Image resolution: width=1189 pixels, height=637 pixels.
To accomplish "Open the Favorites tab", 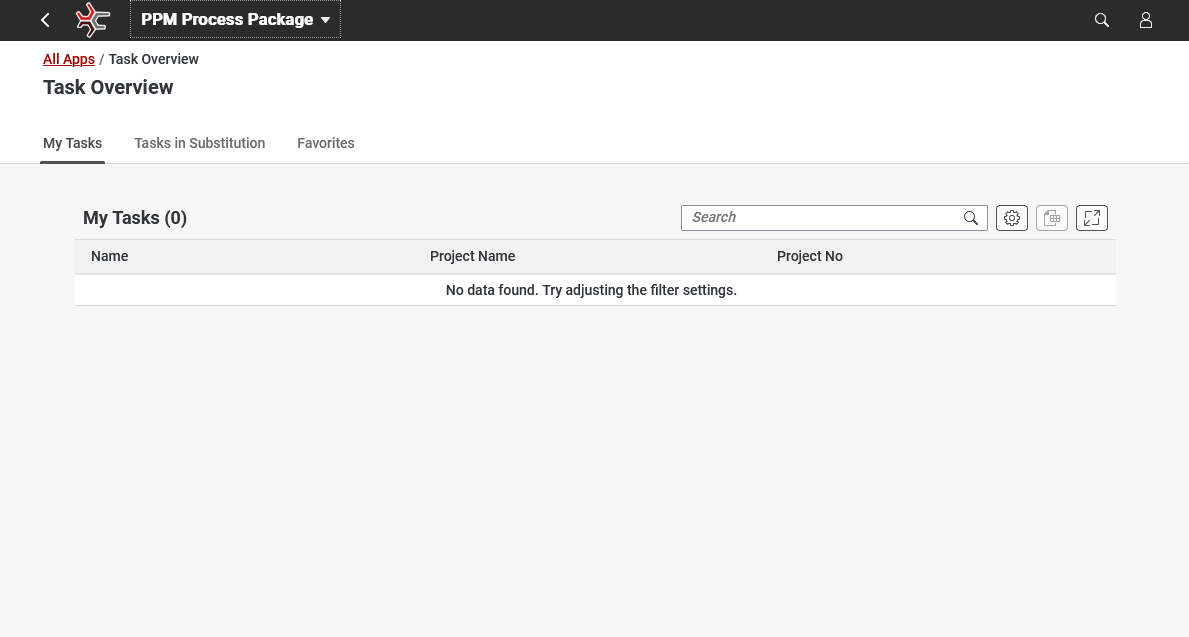I will click(326, 143).
